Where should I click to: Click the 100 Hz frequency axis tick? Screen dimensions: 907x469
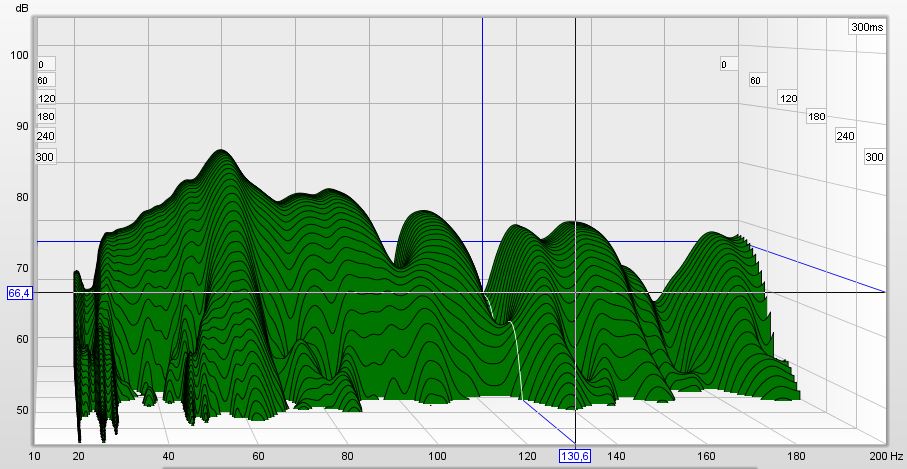[437, 456]
